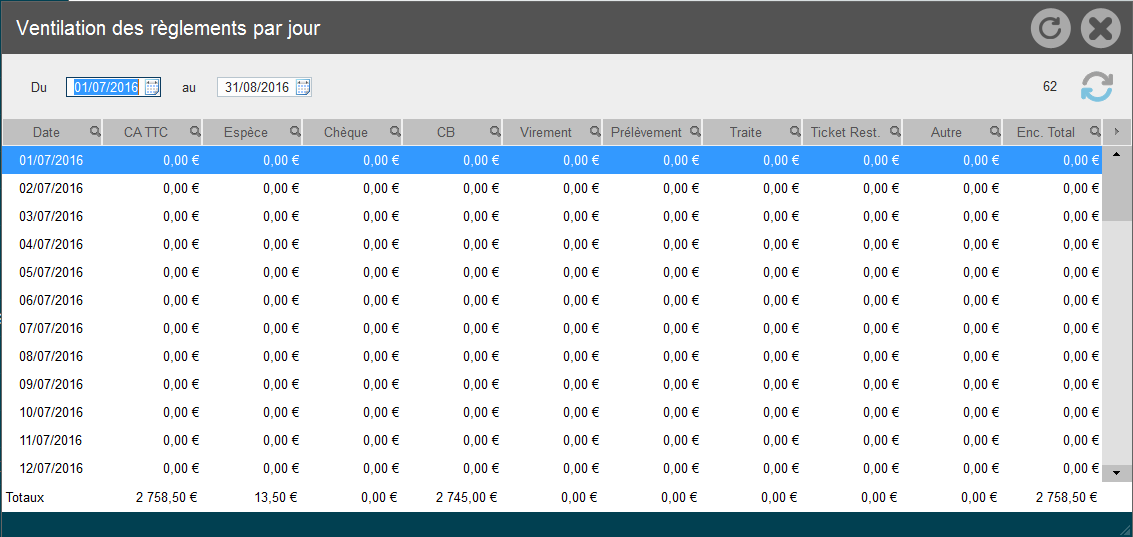Click the search icon in Espèce header
This screenshot has width=1133, height=537.
click(295, 132)
